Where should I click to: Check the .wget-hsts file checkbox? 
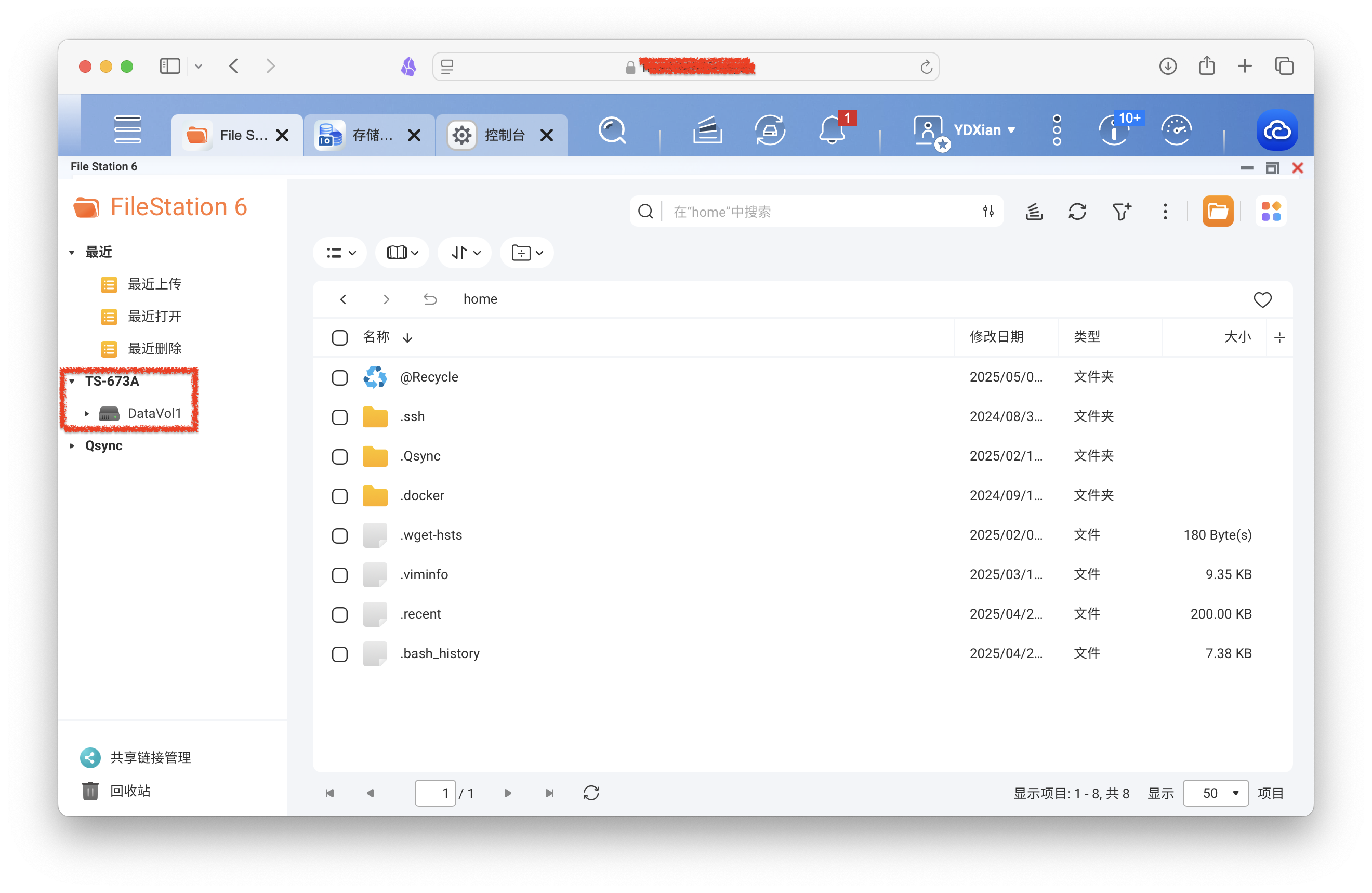pyautogui.click(x=340, y=535)
